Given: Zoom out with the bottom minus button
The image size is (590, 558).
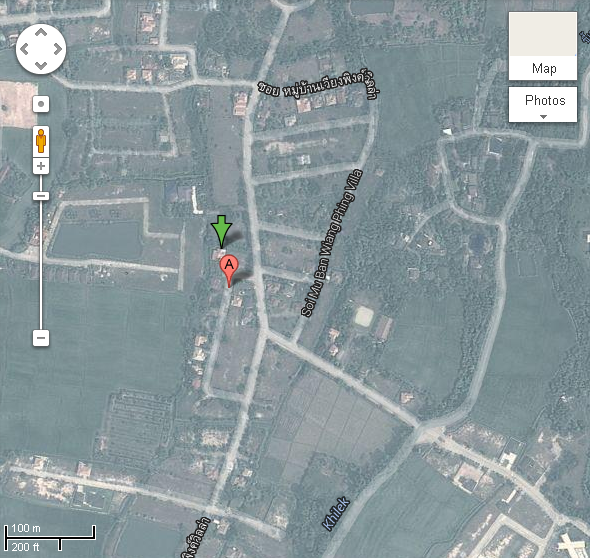Looking at the screenshot, I should (41, 338).
